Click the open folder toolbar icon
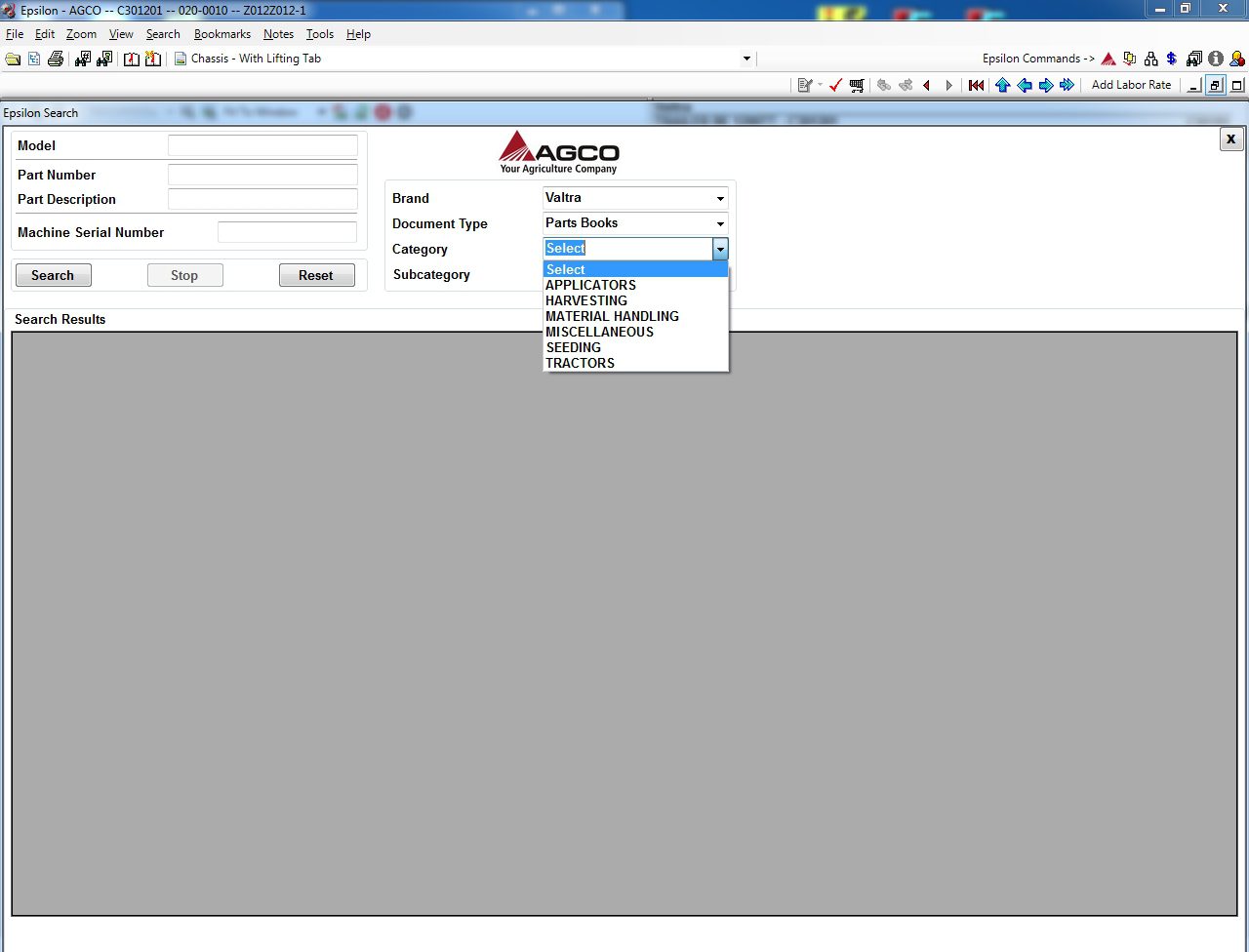The width and height of the screenshot is (1249, 952). [x=13, y=59]
